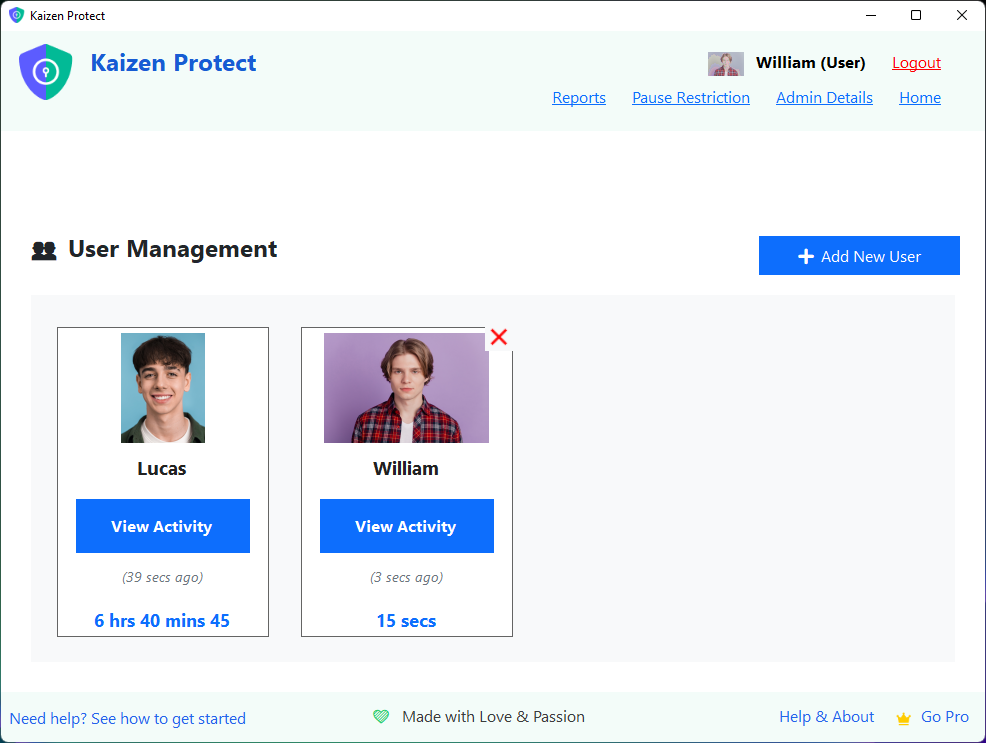Open the getting started guide
Image resolution: width=986 pixels, height=743 pixels.
tap(127, 718)
